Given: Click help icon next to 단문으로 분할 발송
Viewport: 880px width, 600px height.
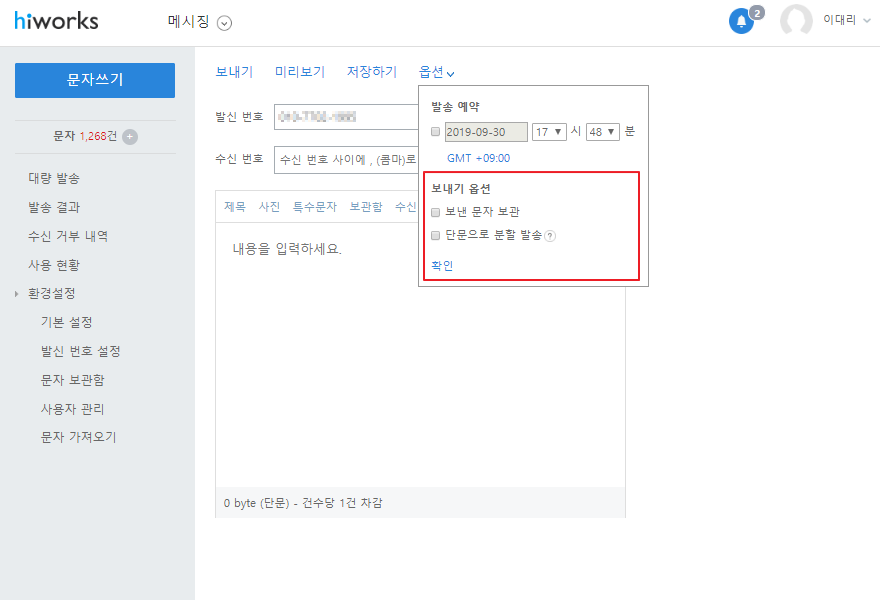Looking at the screenshot, I should click(x=550, y=236).
